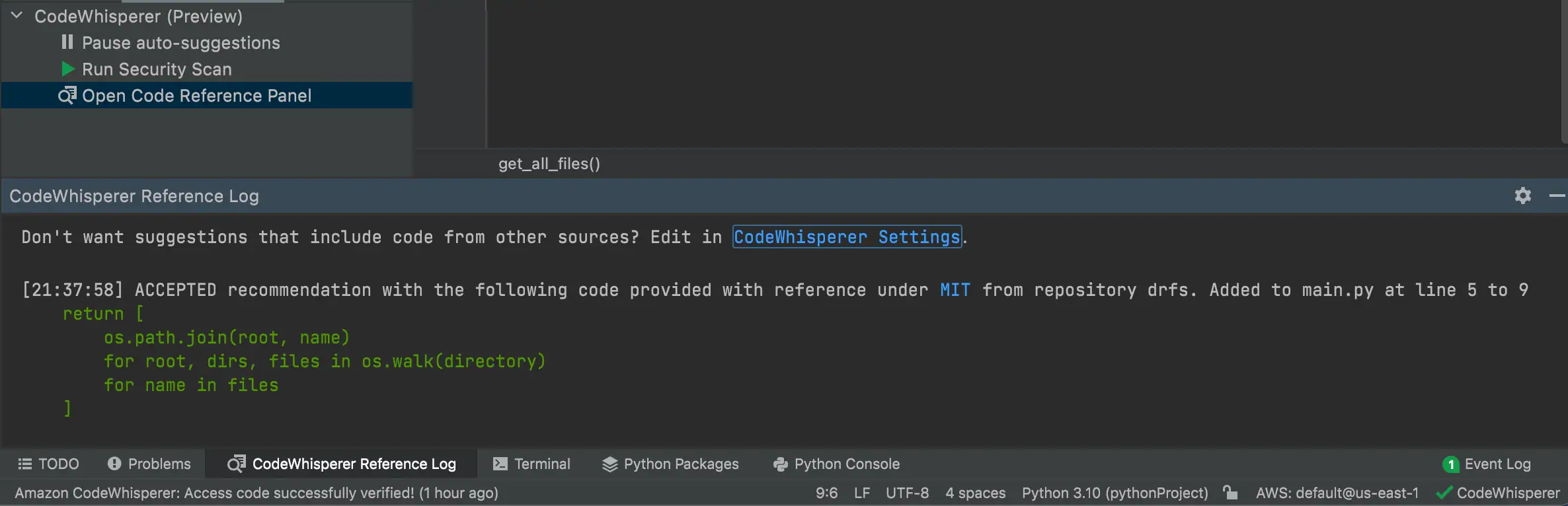Click the CodeWhisperer Reference Log title
The width and height of the screenshot is (1568, 506).
coord(134,196)
